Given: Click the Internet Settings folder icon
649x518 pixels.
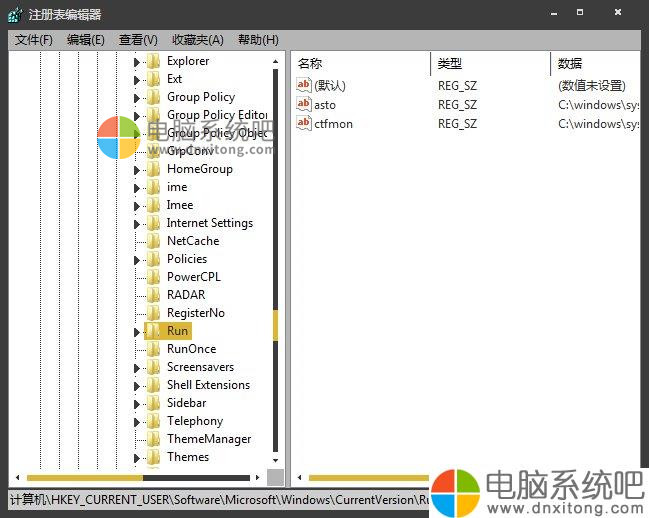Looking at the screenshot, I should 154,223.
